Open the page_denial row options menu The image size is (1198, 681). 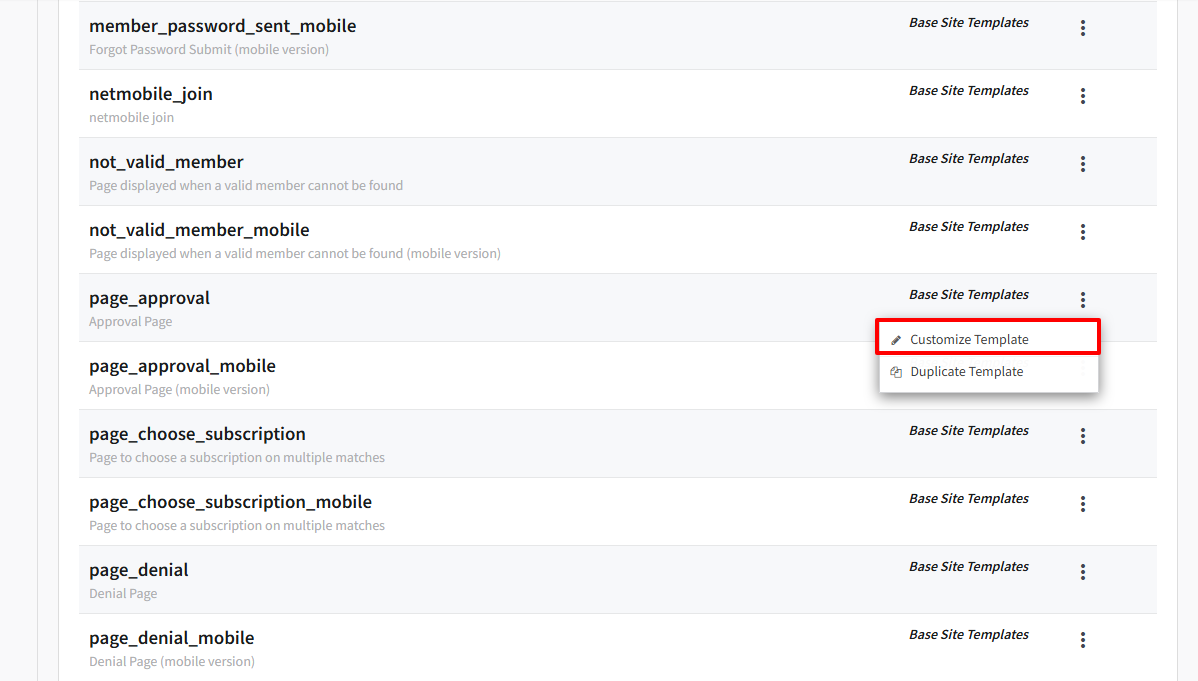[x=1082, y=572]
